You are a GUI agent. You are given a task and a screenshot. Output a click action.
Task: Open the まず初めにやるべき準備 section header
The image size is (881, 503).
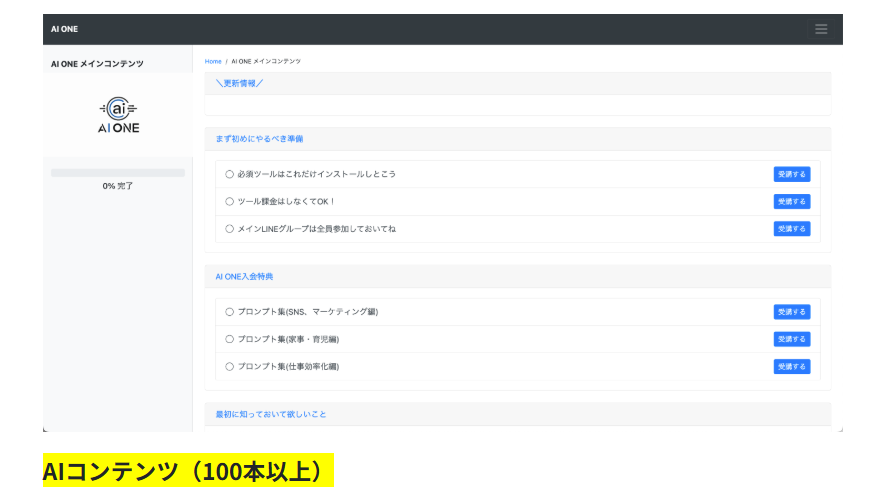(259, 139)
